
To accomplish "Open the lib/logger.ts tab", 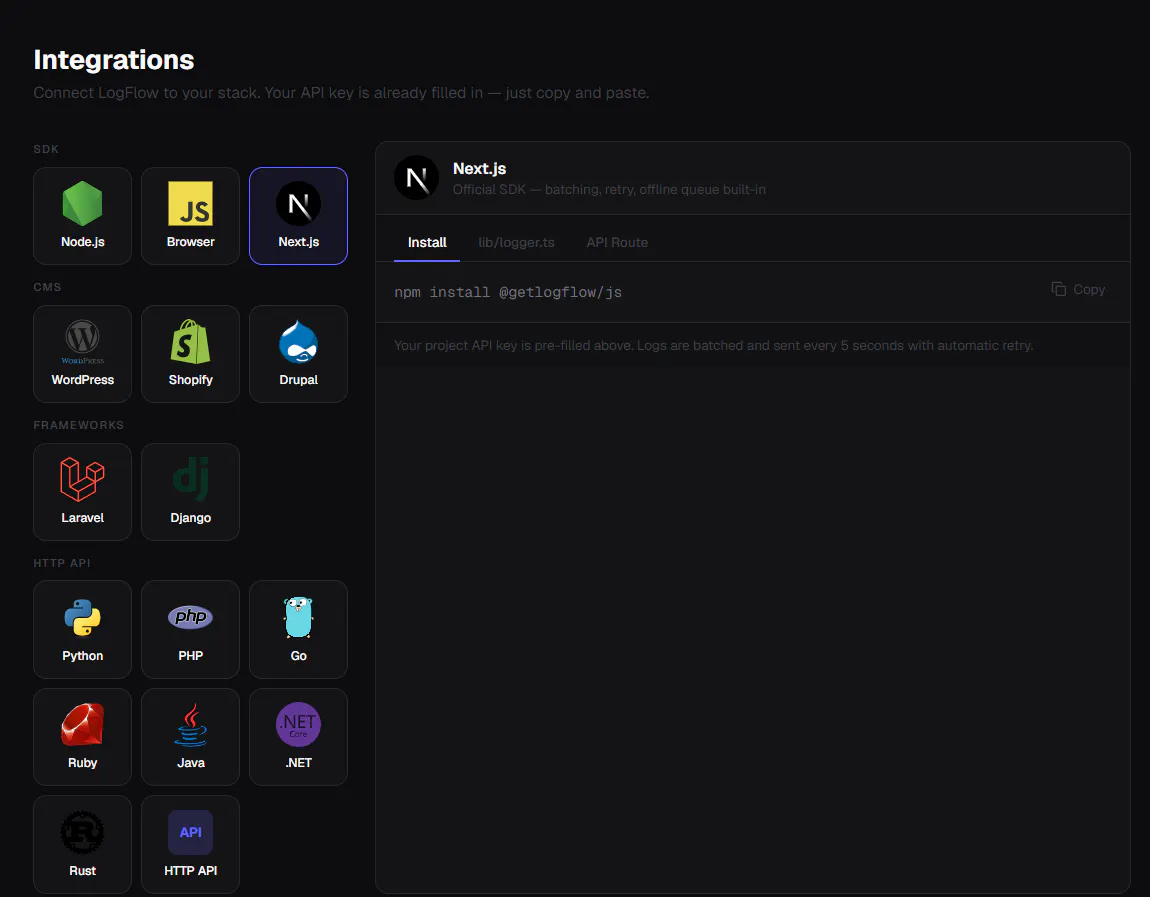I will pos(516,243).
